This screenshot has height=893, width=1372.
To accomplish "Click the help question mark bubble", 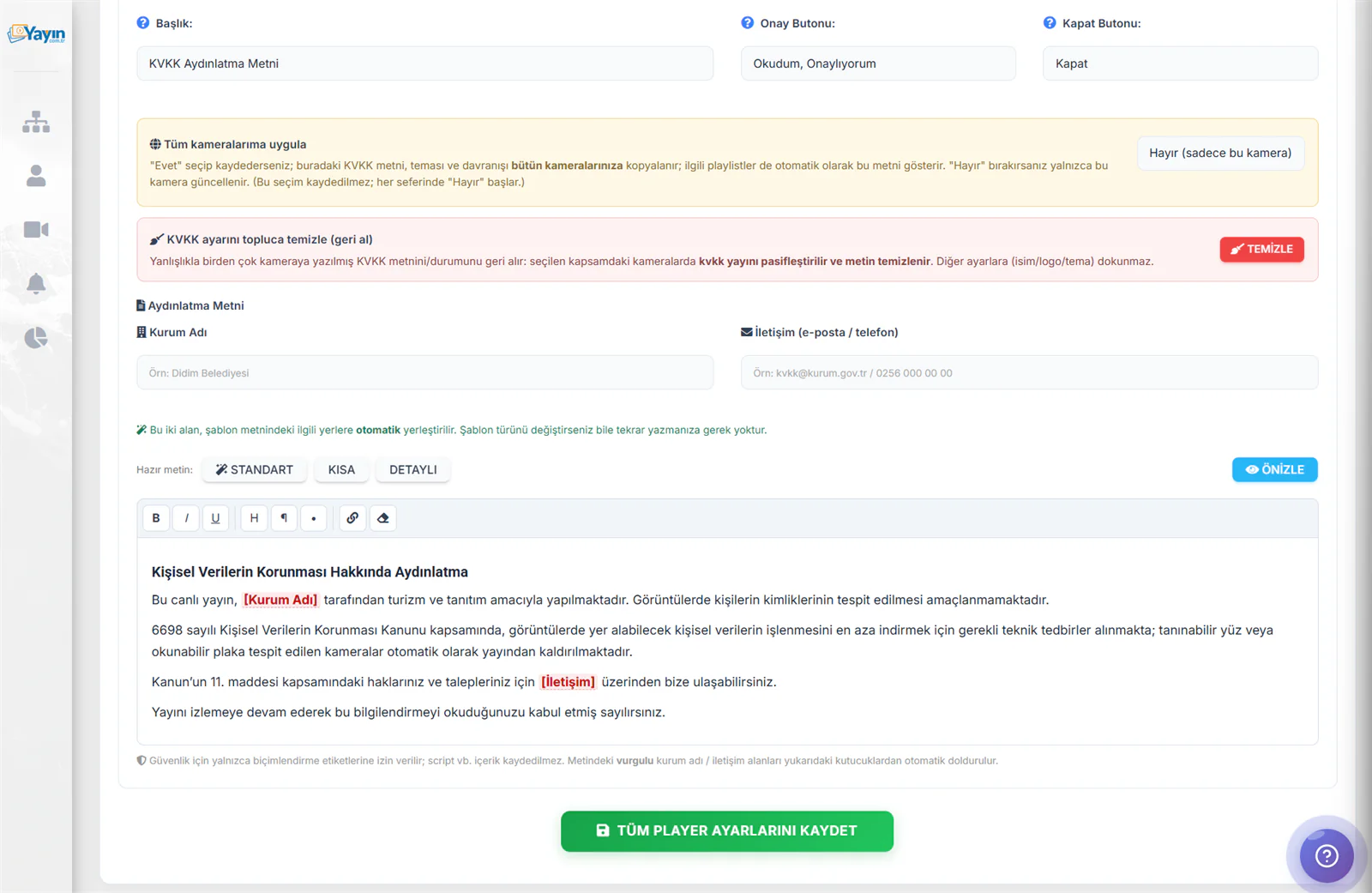I will click(1326, 855).
